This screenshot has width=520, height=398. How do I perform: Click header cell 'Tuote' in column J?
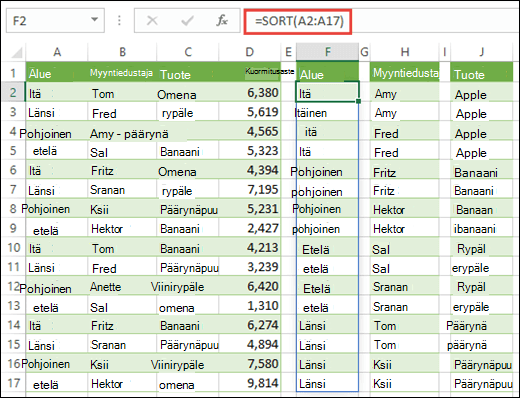(x=482, y=73)
